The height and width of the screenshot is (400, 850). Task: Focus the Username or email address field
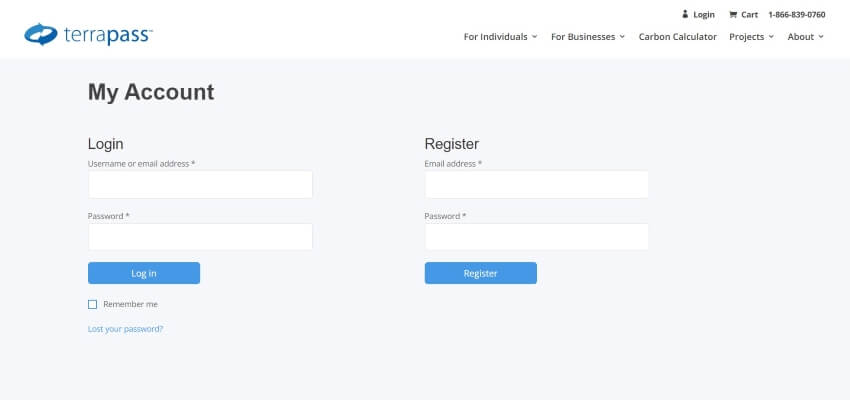pos(200,184)
